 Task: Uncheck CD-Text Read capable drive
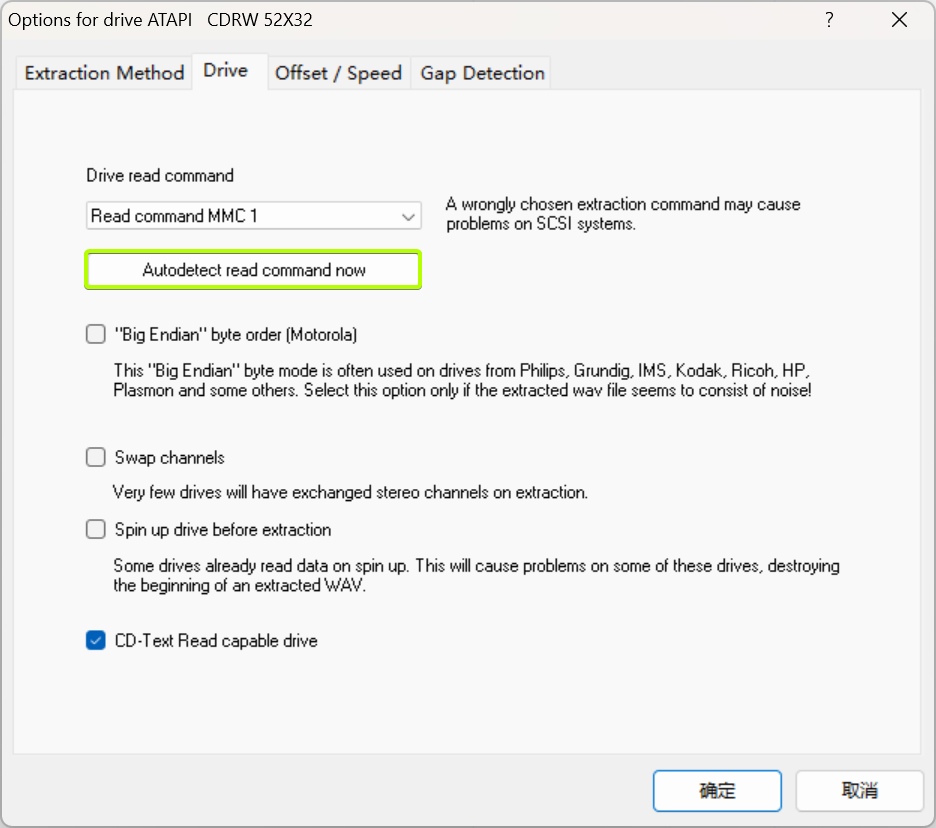96,641
